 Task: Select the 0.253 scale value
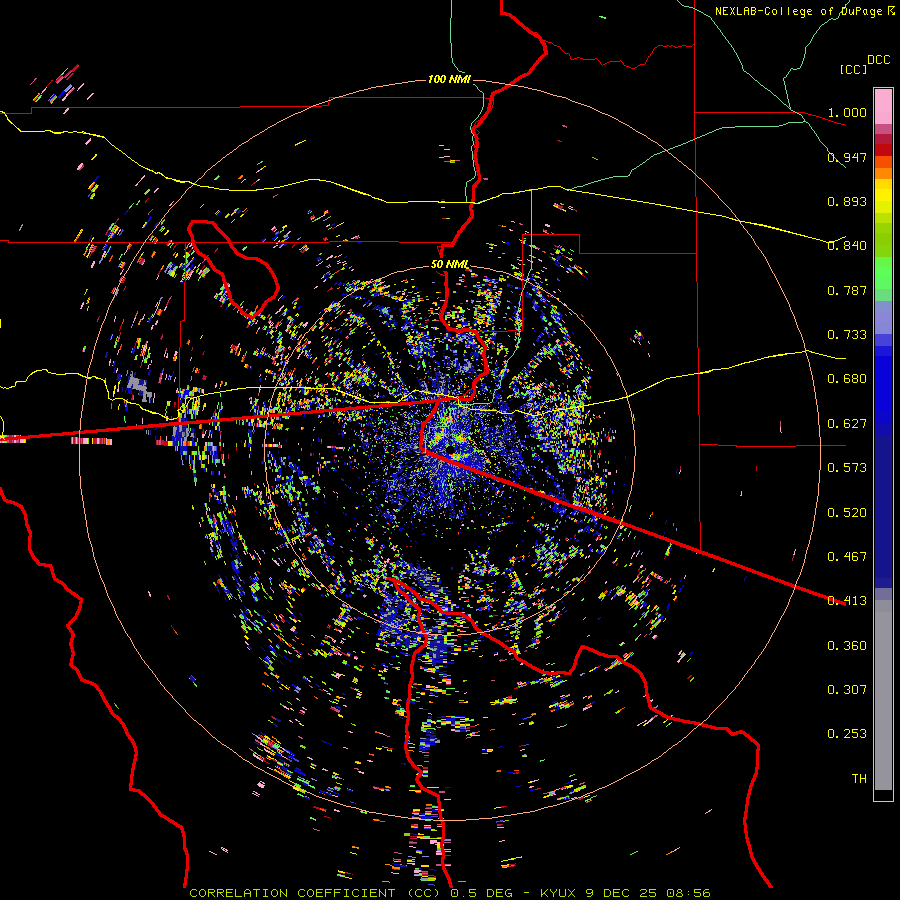(847, 734)
